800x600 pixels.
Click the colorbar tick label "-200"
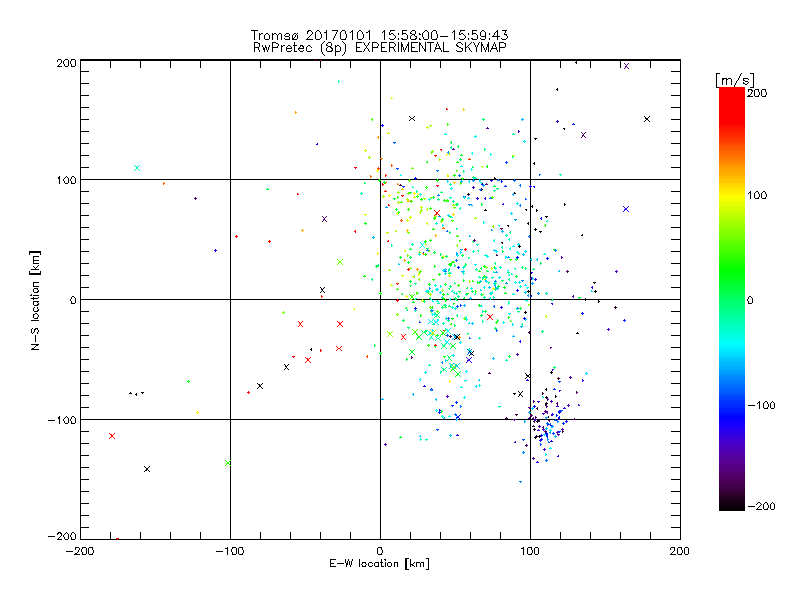click(x=762, y=506)
